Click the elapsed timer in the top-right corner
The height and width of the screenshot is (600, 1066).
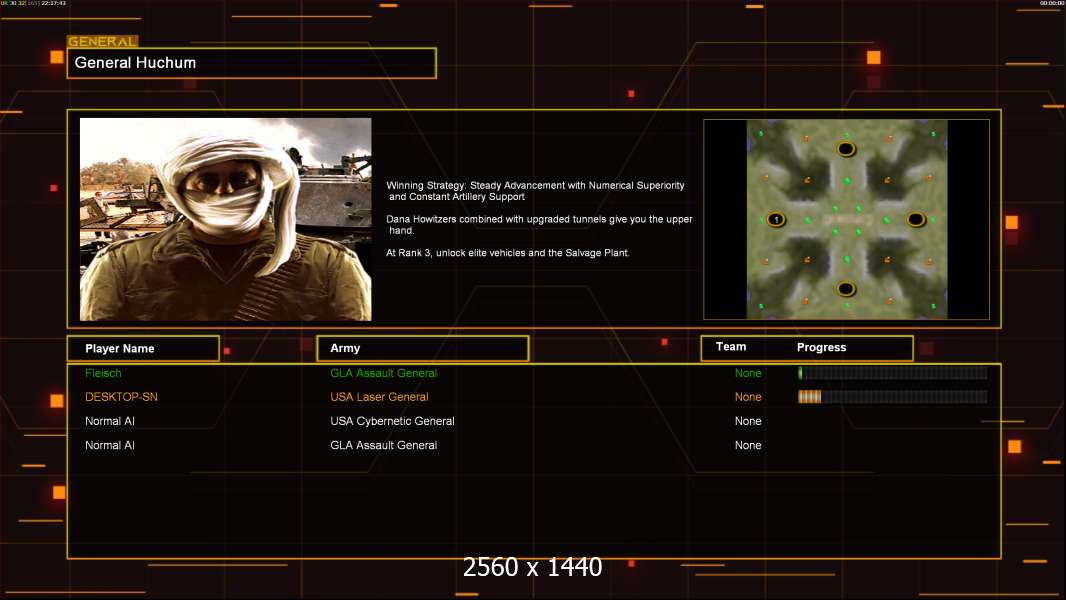[1051, 4]
